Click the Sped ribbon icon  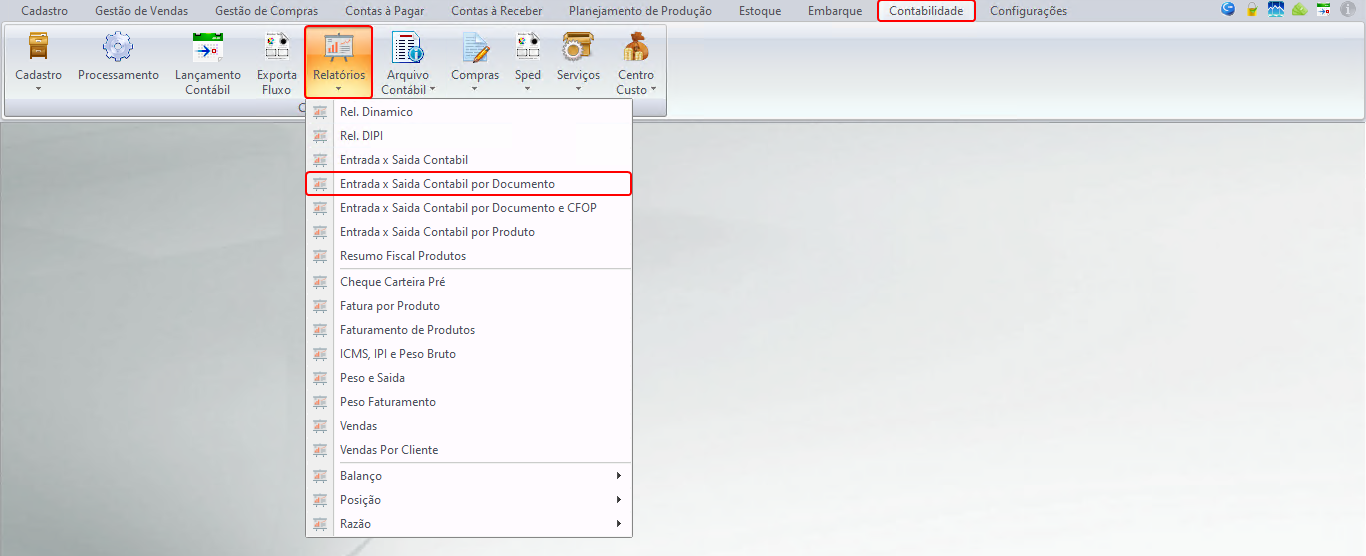(528, 48)
